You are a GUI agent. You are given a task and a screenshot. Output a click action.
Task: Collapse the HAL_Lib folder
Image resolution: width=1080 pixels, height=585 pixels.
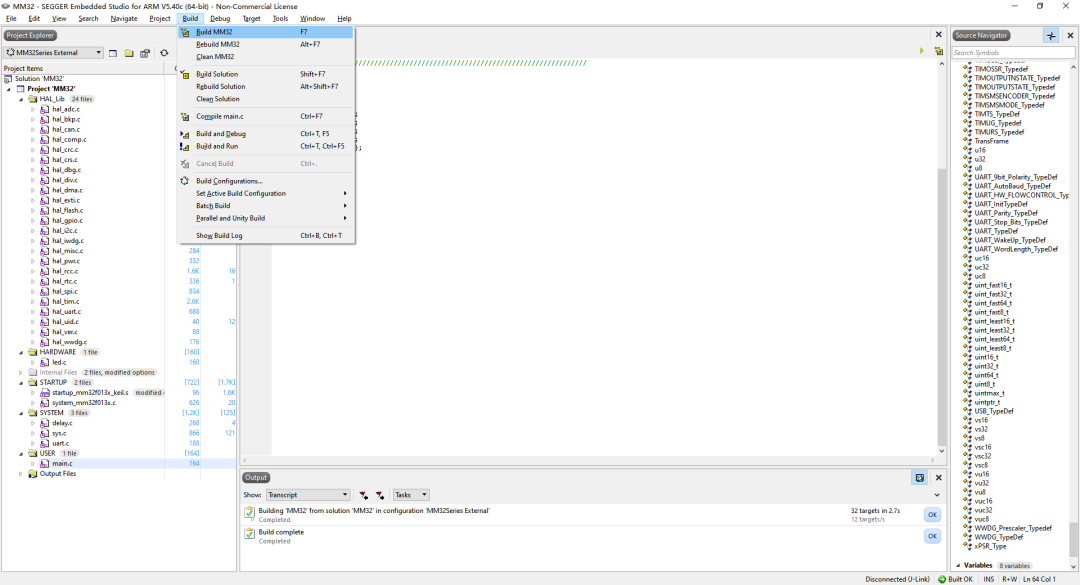coord(21,99)
